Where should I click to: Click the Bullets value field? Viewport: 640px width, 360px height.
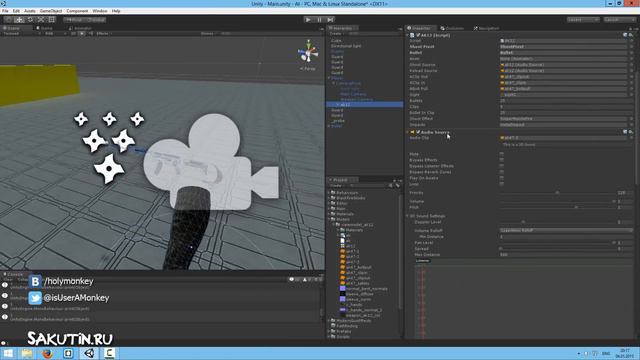(x=566, y=100)
